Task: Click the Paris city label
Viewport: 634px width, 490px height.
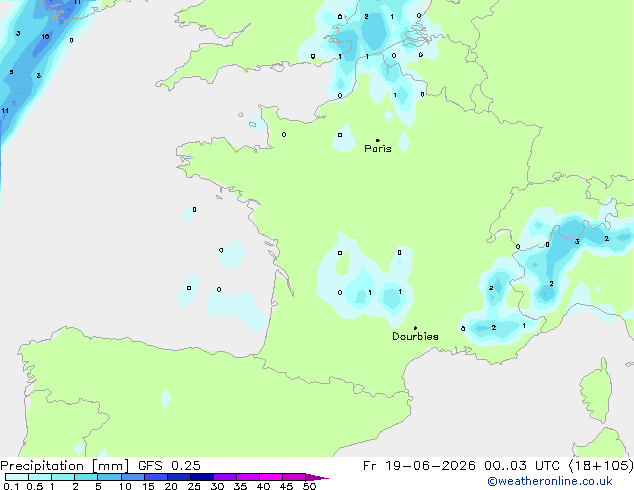Action: (x=378, y=149)
